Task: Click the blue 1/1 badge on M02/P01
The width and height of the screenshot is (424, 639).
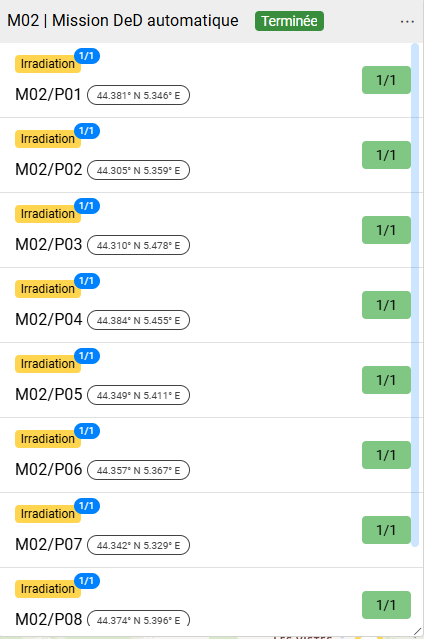Action: pyautogui.click(x=87, y=56)
